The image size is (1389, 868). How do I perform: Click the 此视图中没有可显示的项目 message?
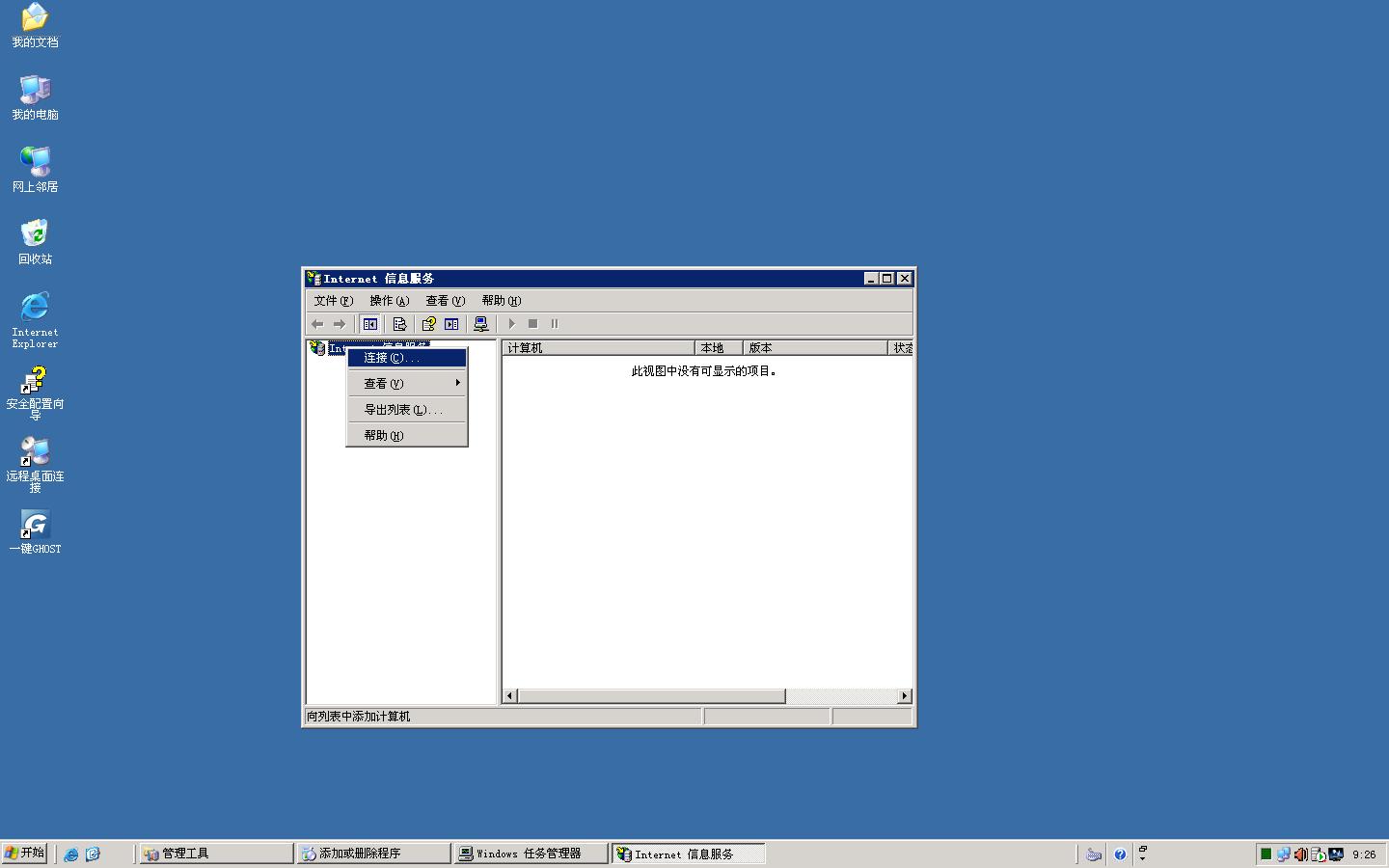(705, 371)
